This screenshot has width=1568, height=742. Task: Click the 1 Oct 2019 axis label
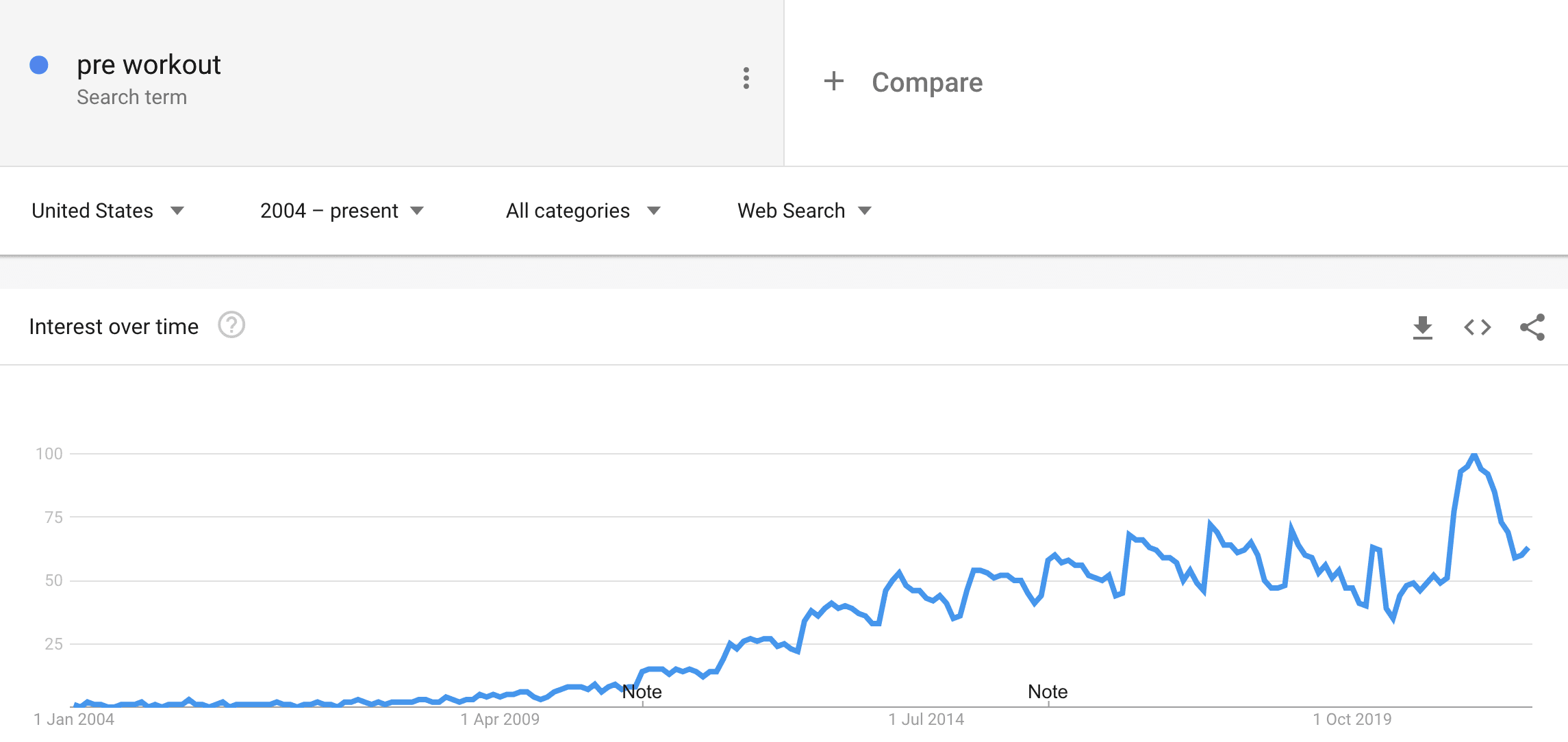[x=1352, y=719]
